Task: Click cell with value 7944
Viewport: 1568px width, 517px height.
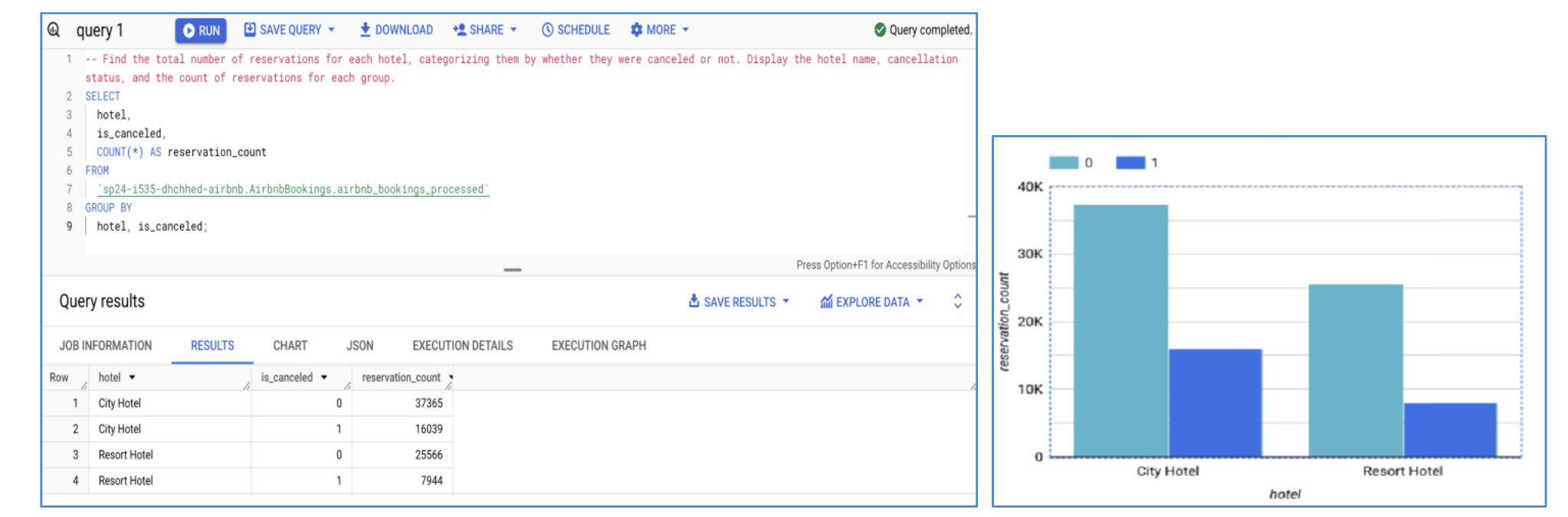Action: [x=431, y=481]
